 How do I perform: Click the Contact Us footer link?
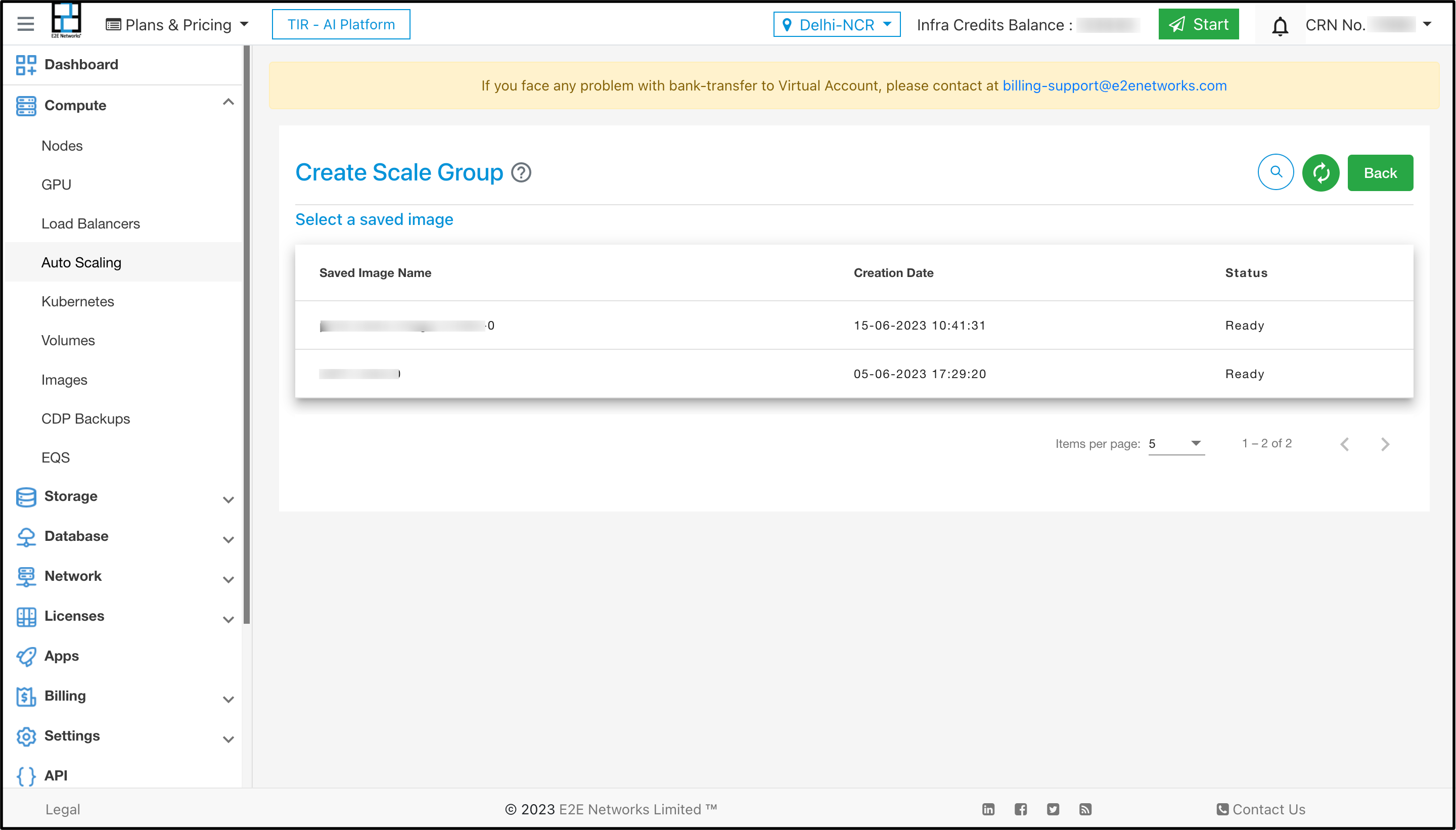coord(1260,809)
